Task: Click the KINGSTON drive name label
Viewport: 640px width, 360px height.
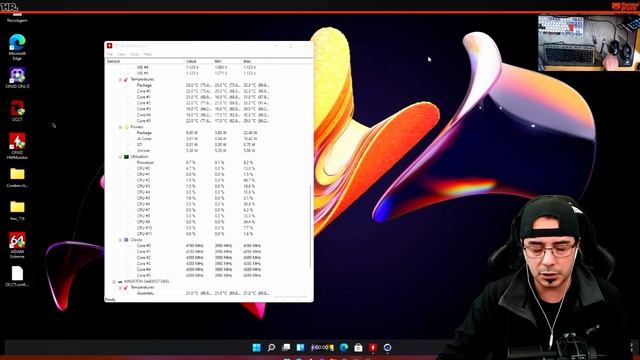Action: pyautogui.click(x=147, y=282)
